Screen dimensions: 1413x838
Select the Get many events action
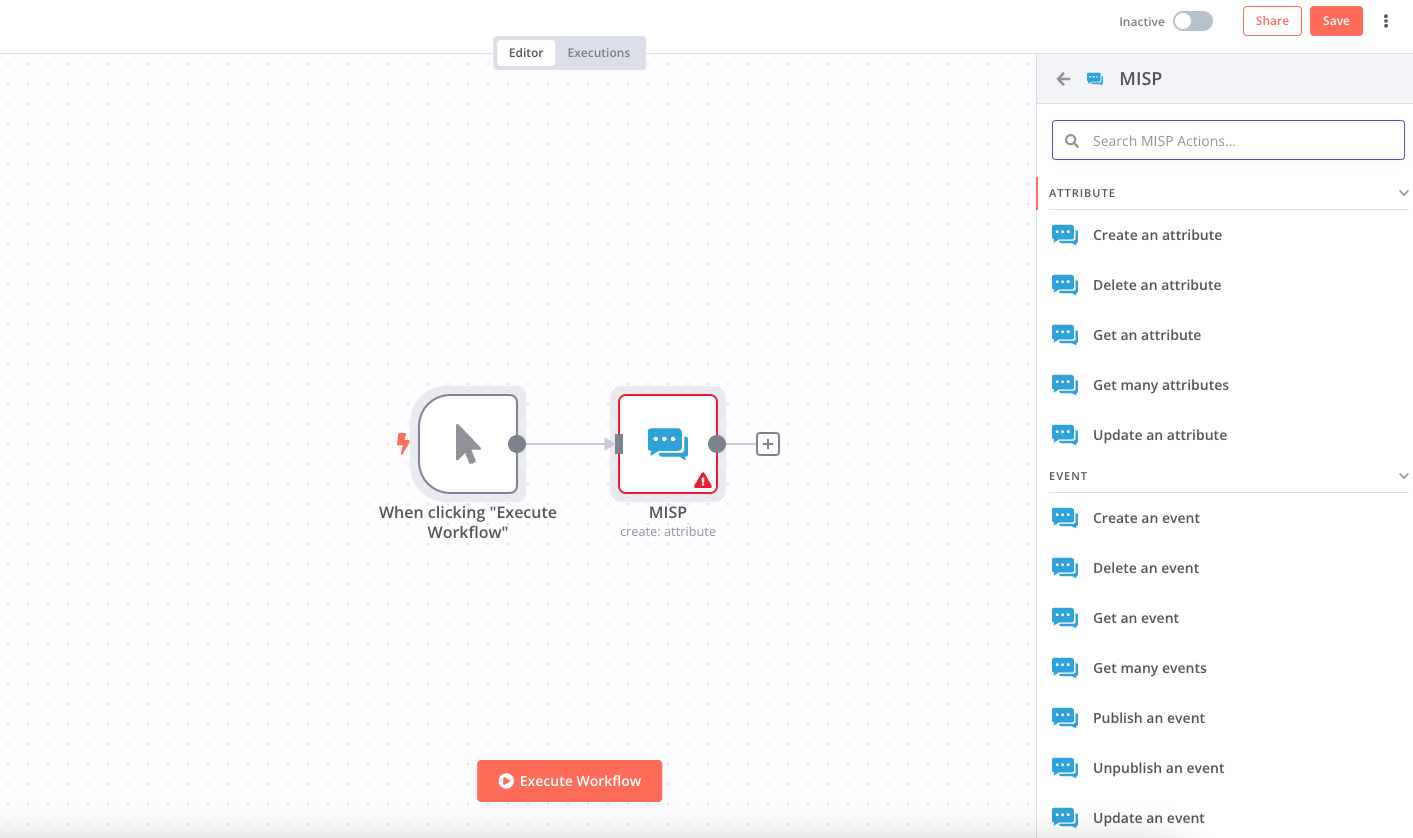[1149, 668]
